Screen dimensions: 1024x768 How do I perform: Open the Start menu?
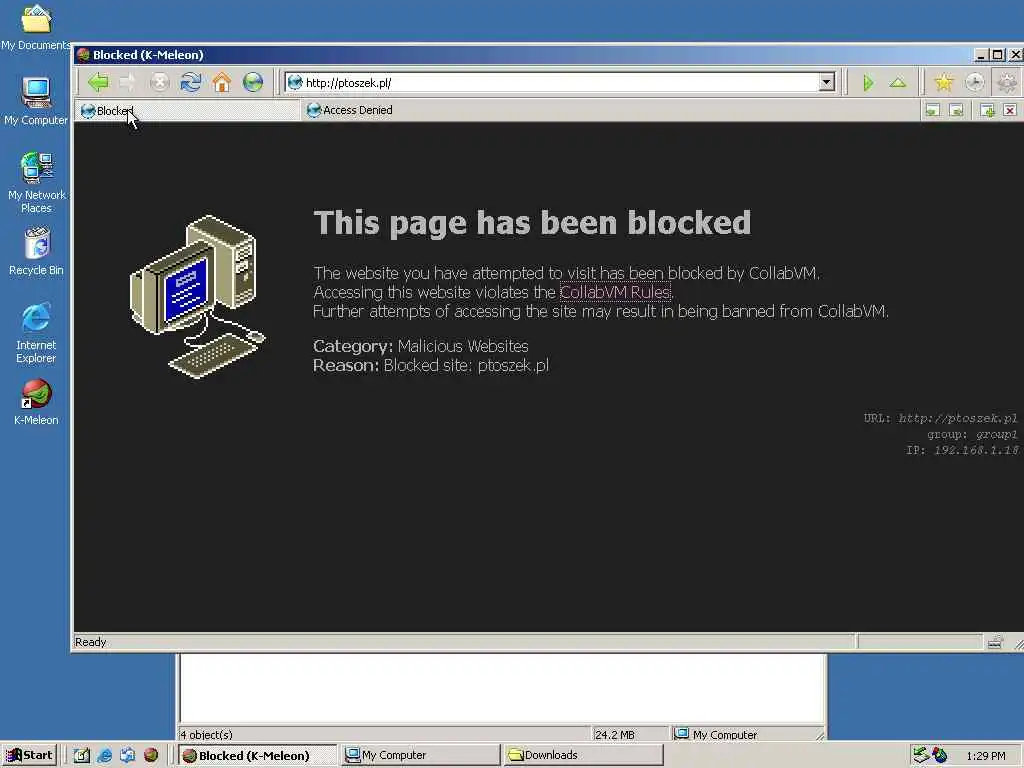[x=30, y=755]
